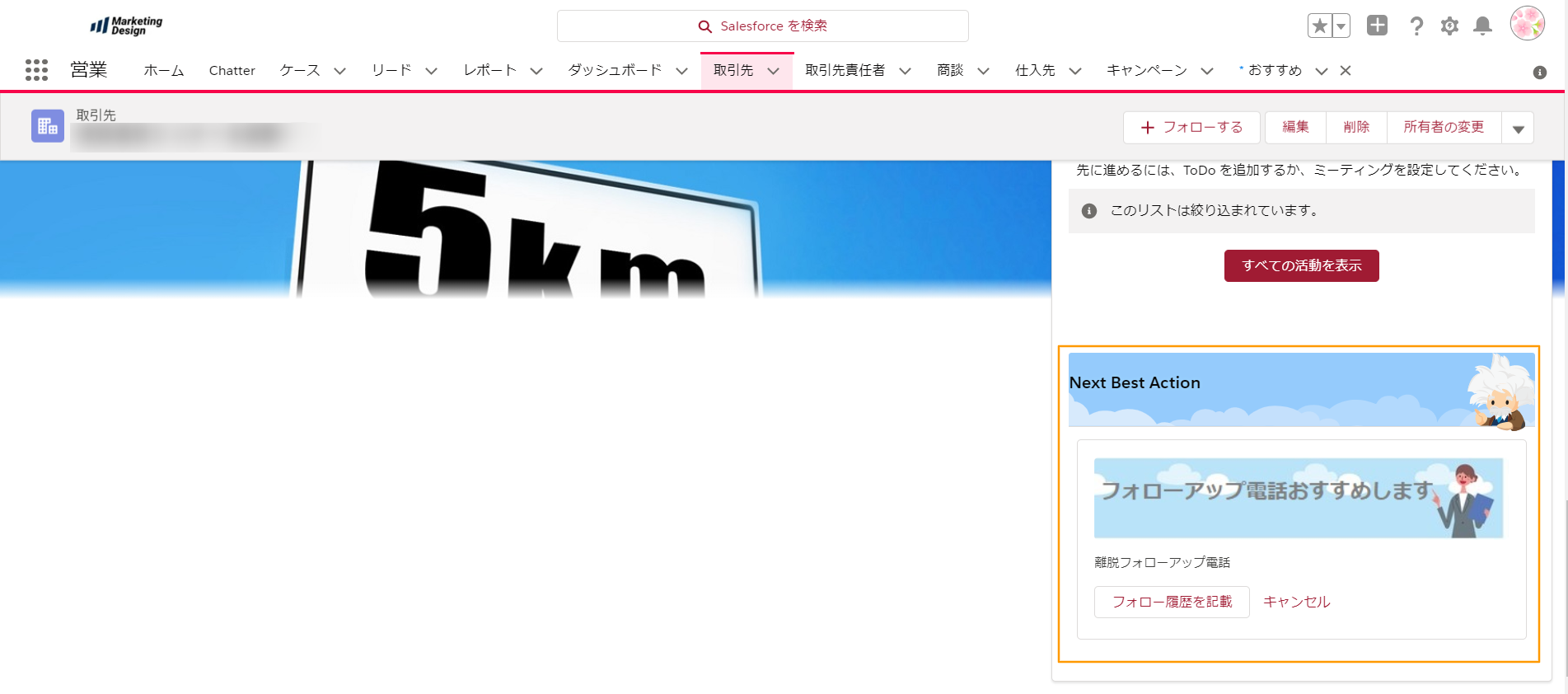Close the おすすめ tab with X
Screen dimensions: 1568x694
(1346, 71)
